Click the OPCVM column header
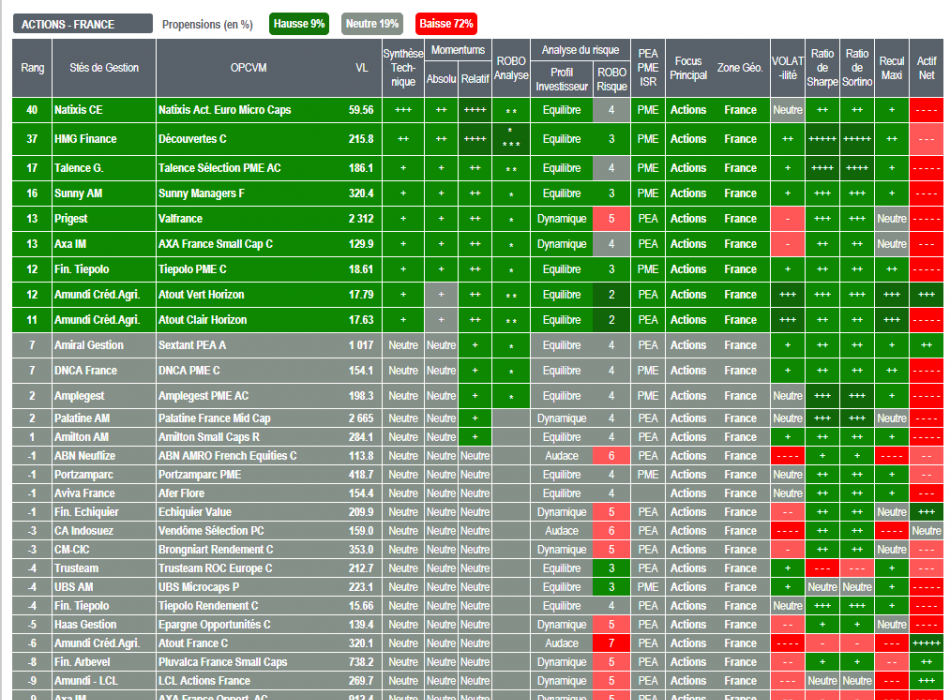This screenshot has width=950, height=700. (x=248, y=68)
